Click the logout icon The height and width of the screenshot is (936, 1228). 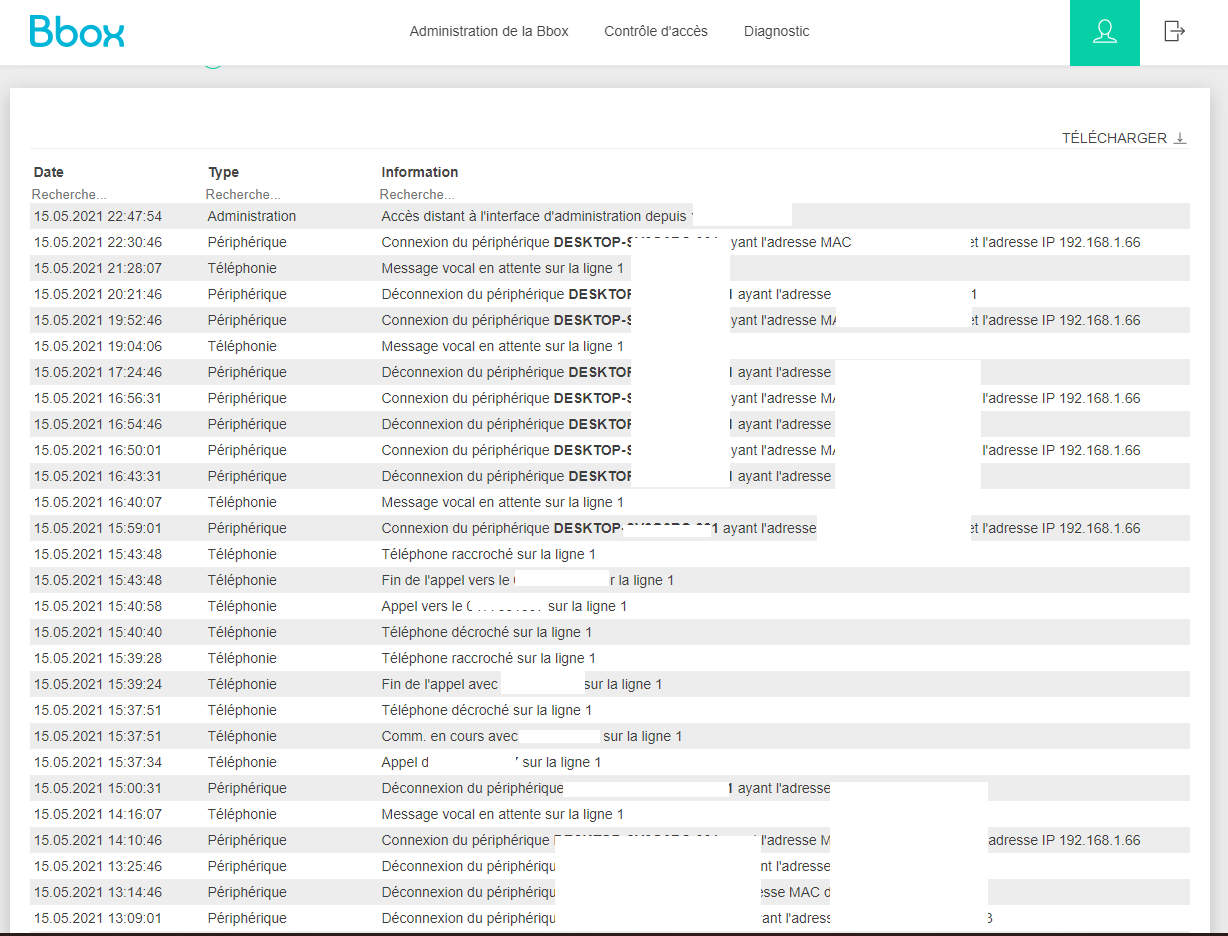pyautogui.click(x=1175, y=31)
